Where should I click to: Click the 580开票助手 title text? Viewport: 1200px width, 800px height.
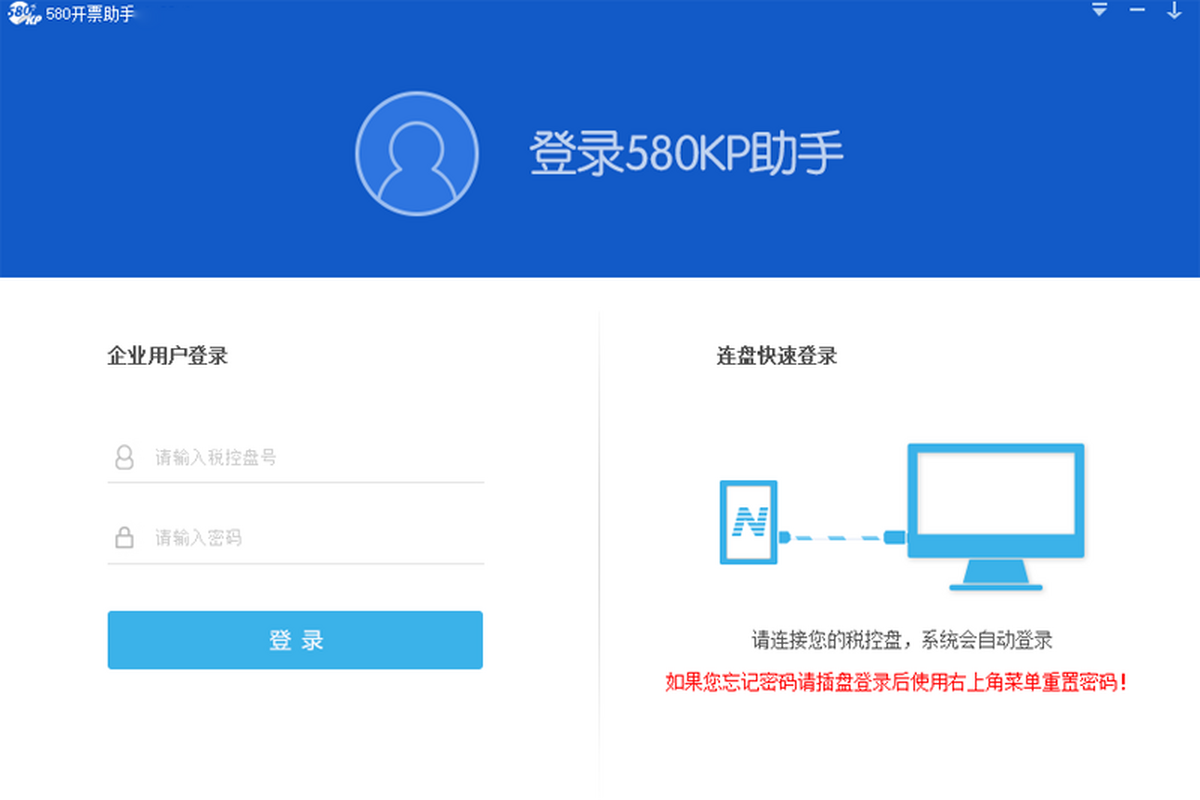click(90, 15)
